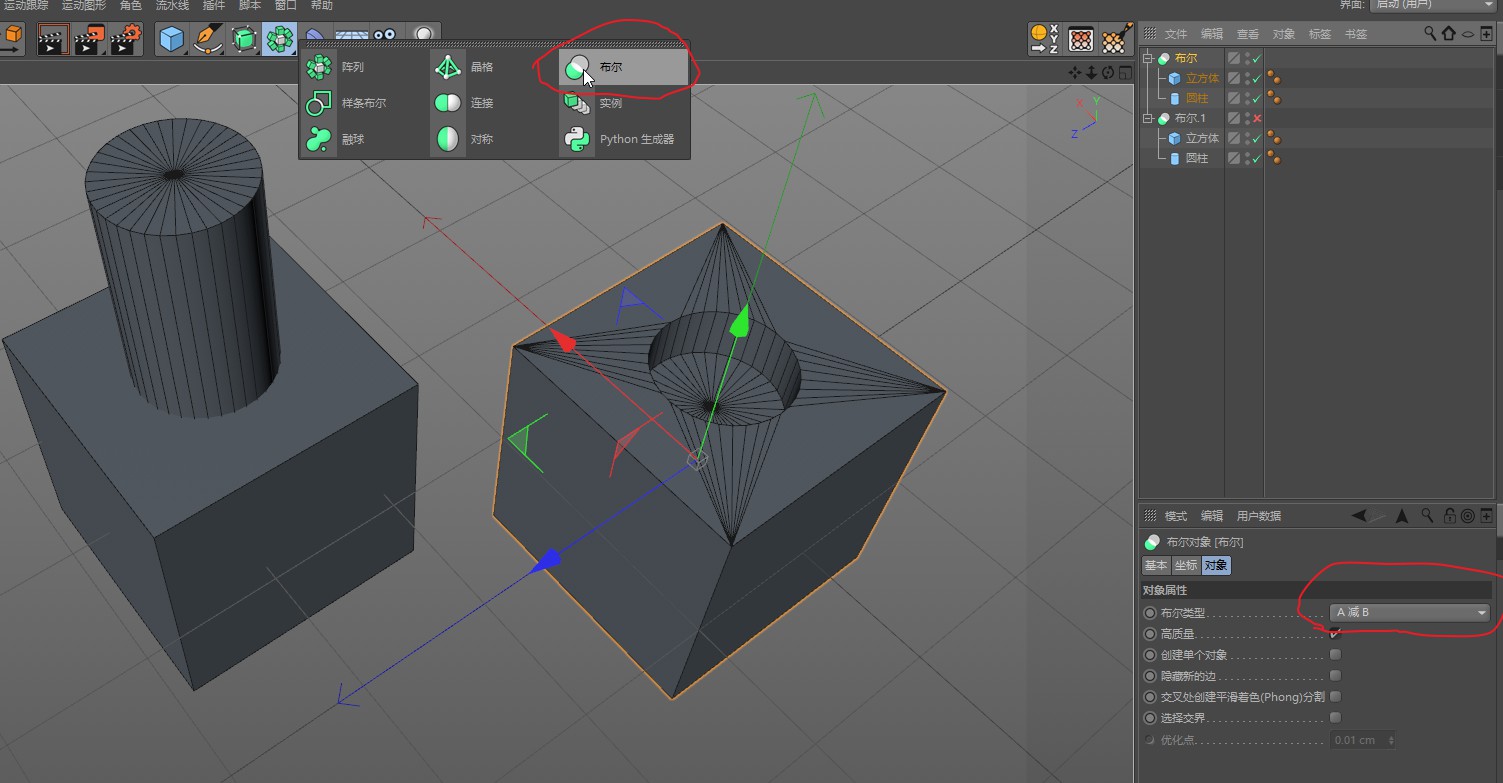This screenshot has width=1503, height=783.
Task: Select 圆柱 under 布尔.1
Action: [x=1197, y=159]
